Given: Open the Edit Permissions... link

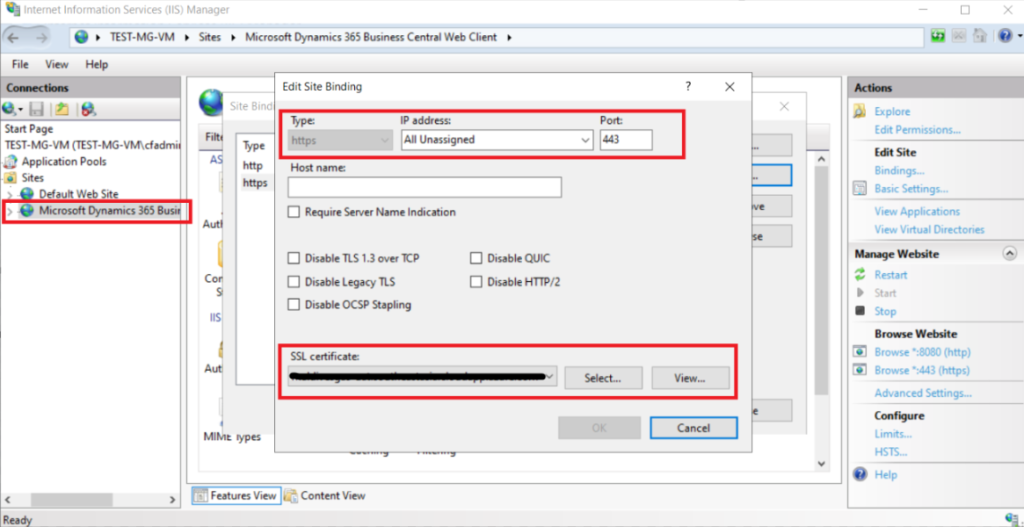Looking at the screenshot, I should coord(918,130).
